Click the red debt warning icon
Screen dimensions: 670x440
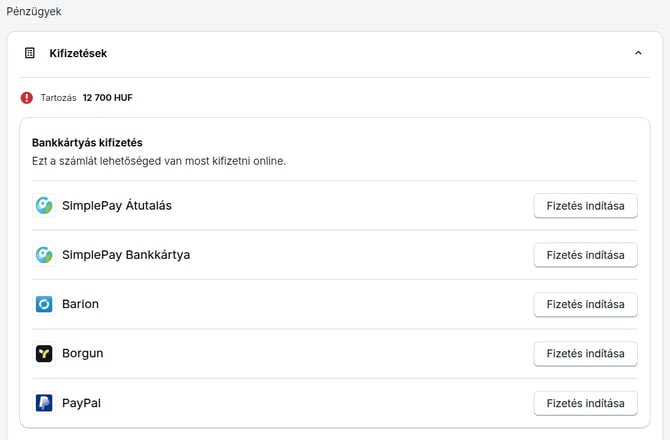point(27,98)
